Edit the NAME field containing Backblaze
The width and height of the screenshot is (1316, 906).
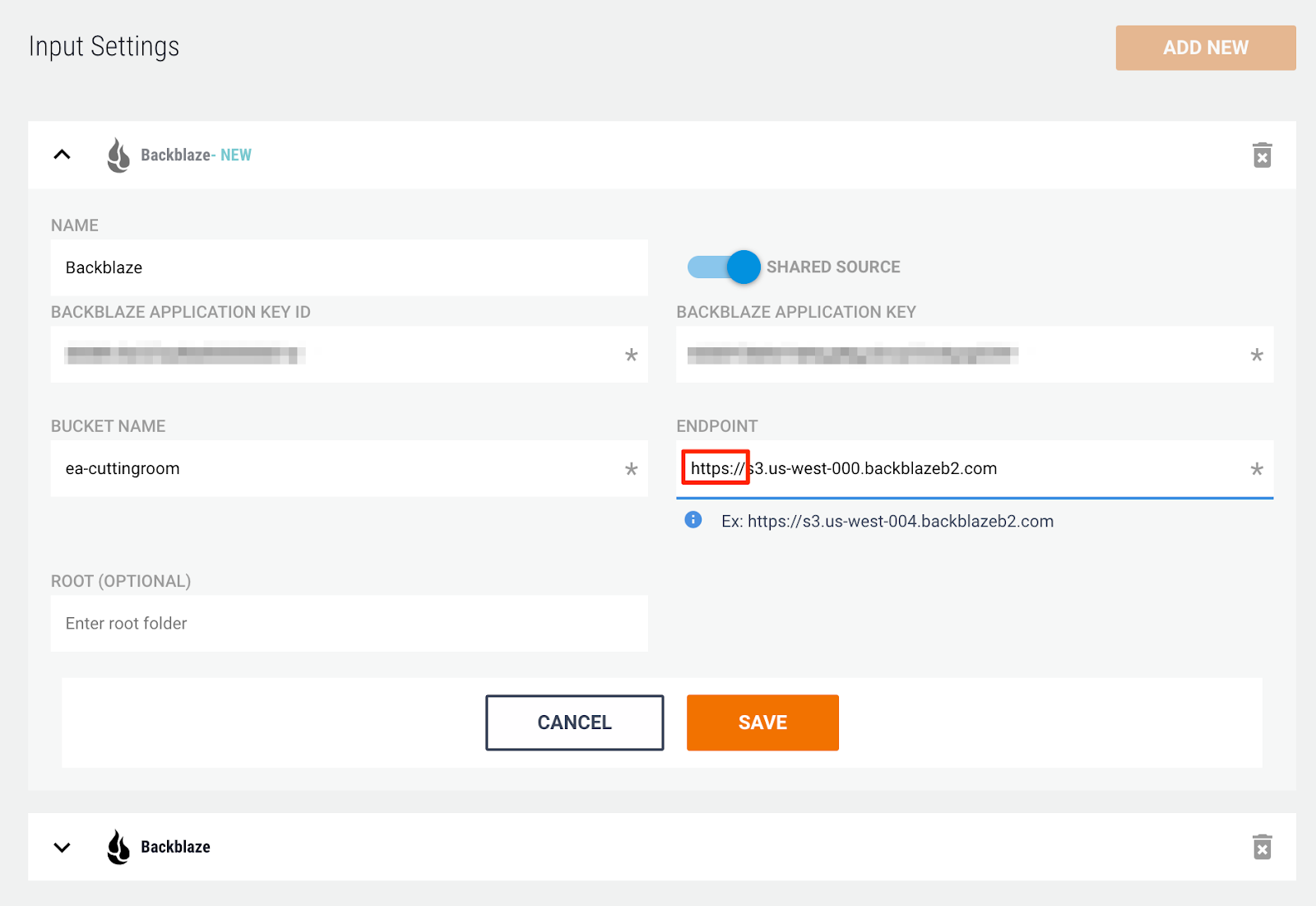350,267
